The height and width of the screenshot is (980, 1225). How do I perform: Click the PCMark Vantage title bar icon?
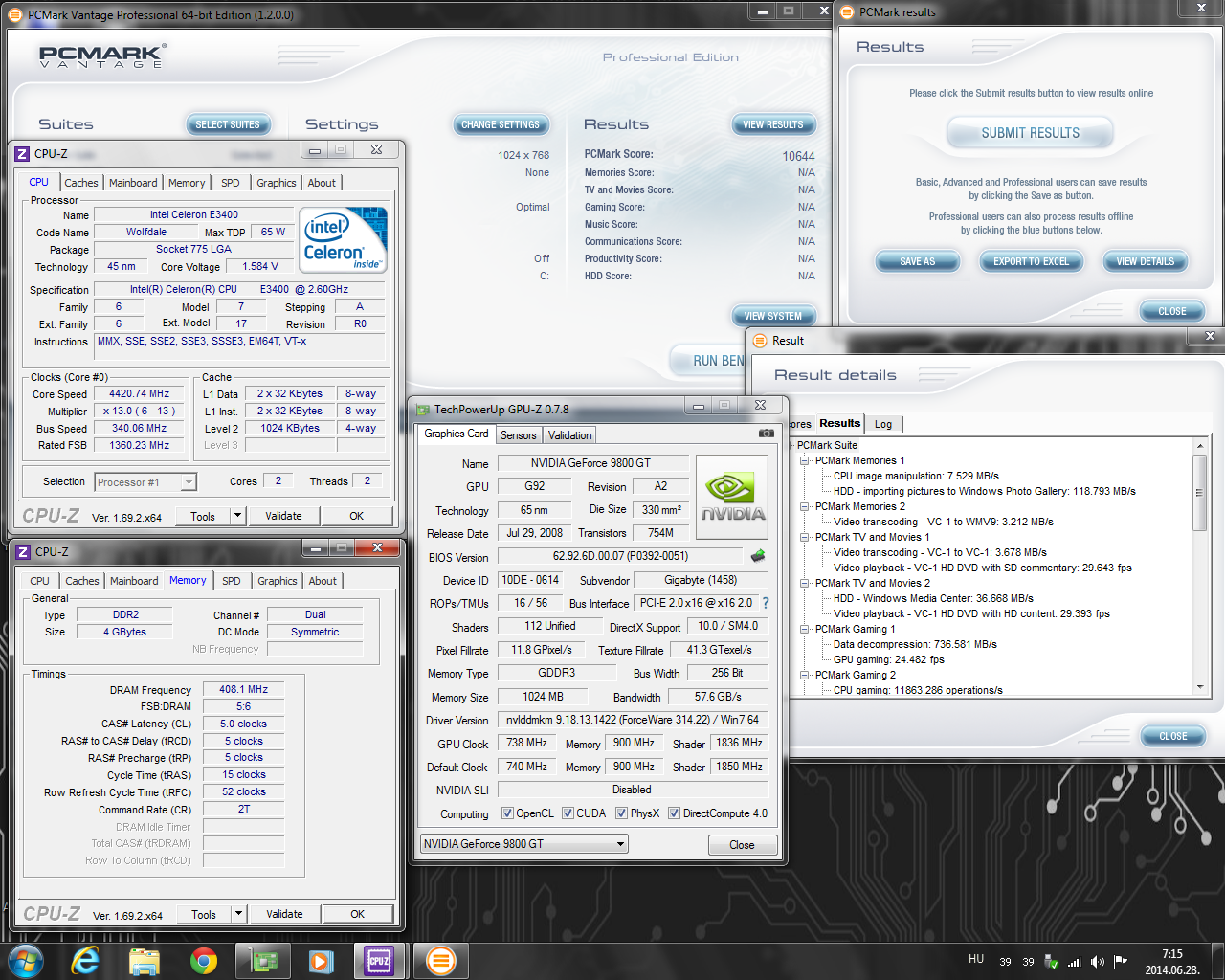16,15
